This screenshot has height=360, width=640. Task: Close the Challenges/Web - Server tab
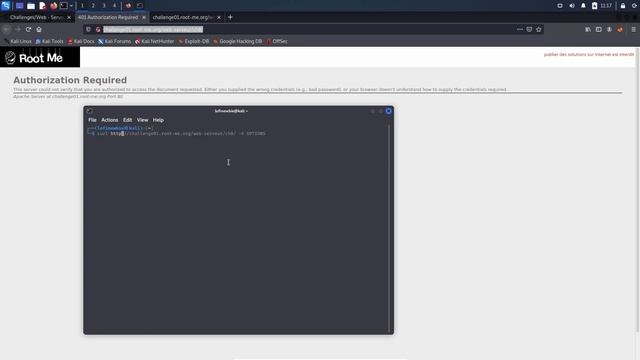click(x=69, y=18)
